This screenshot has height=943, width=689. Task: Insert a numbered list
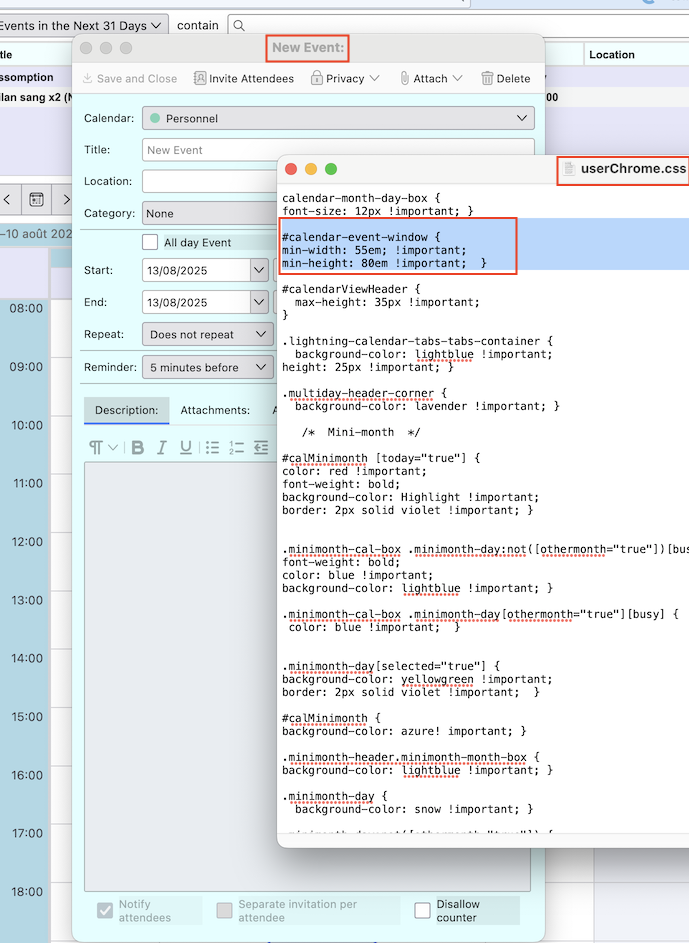pyautogui.click(x=237, y=447)
